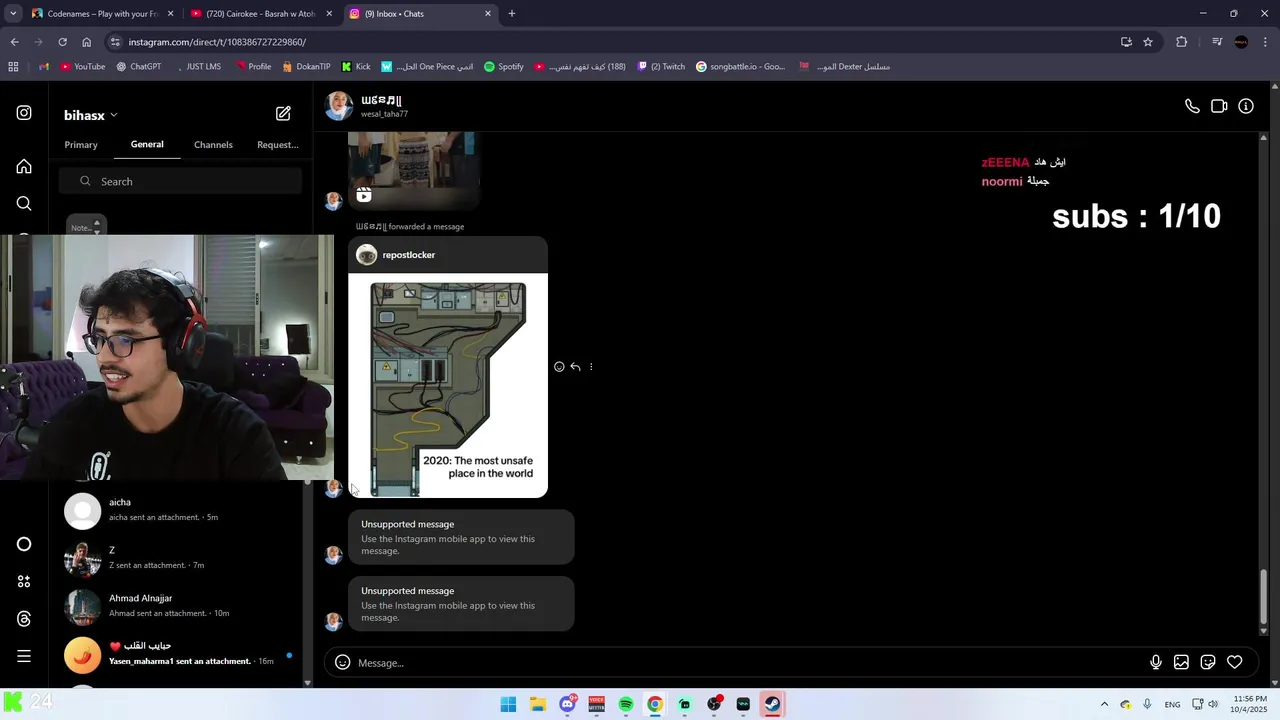Open File Explorer from taskbar
This screenshot has height=720, width=1280.
[x=537, y=704]
